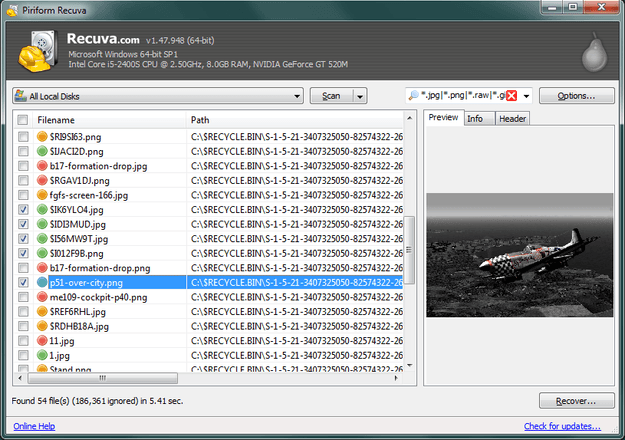The image size is (625, 440).
Task: Click the Recover button
Action: click(x=576, y=401)
